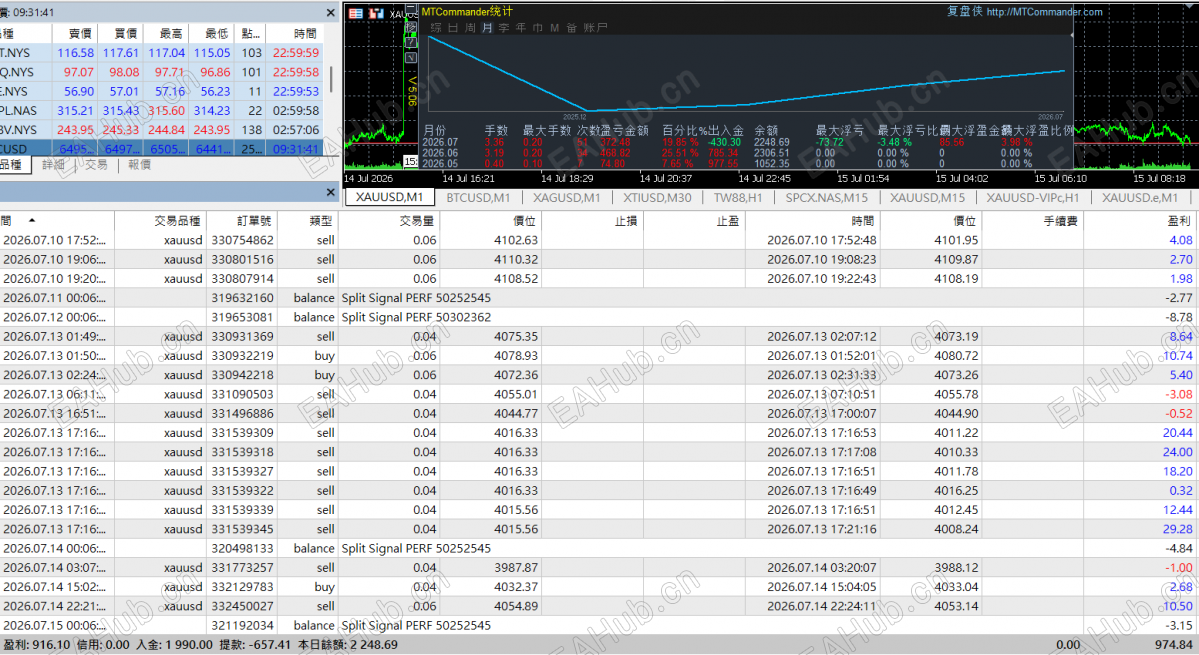Viewport: 1199px width, 655px height.
Task: Select the M statistics tab
Action: pos(554,28)
